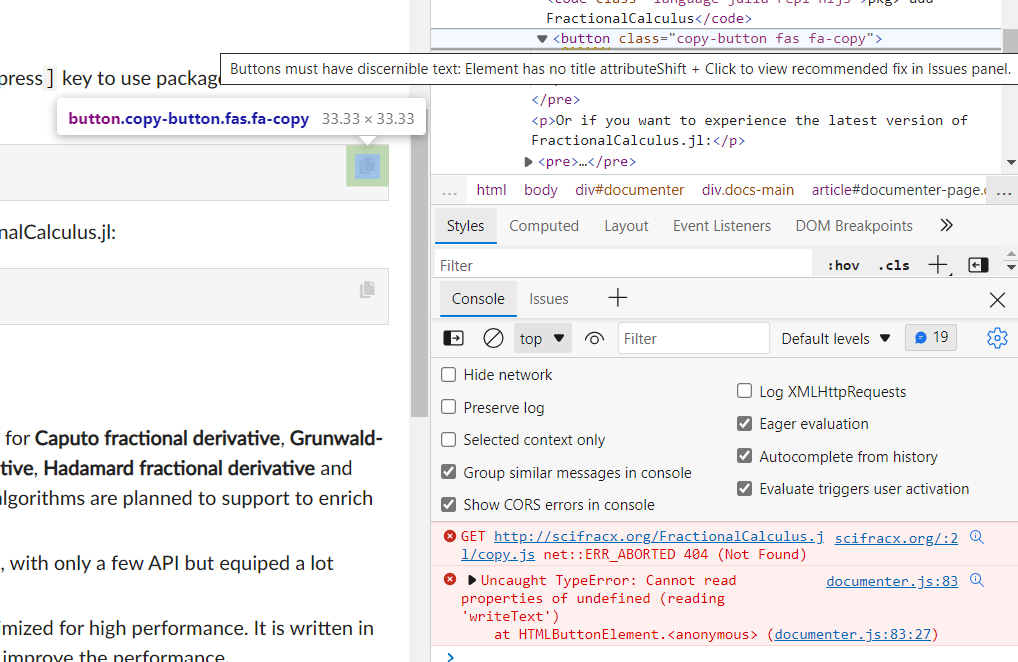Click the console message Filter field
This screenshot has width=1018, height=662.
pos(693,338)
